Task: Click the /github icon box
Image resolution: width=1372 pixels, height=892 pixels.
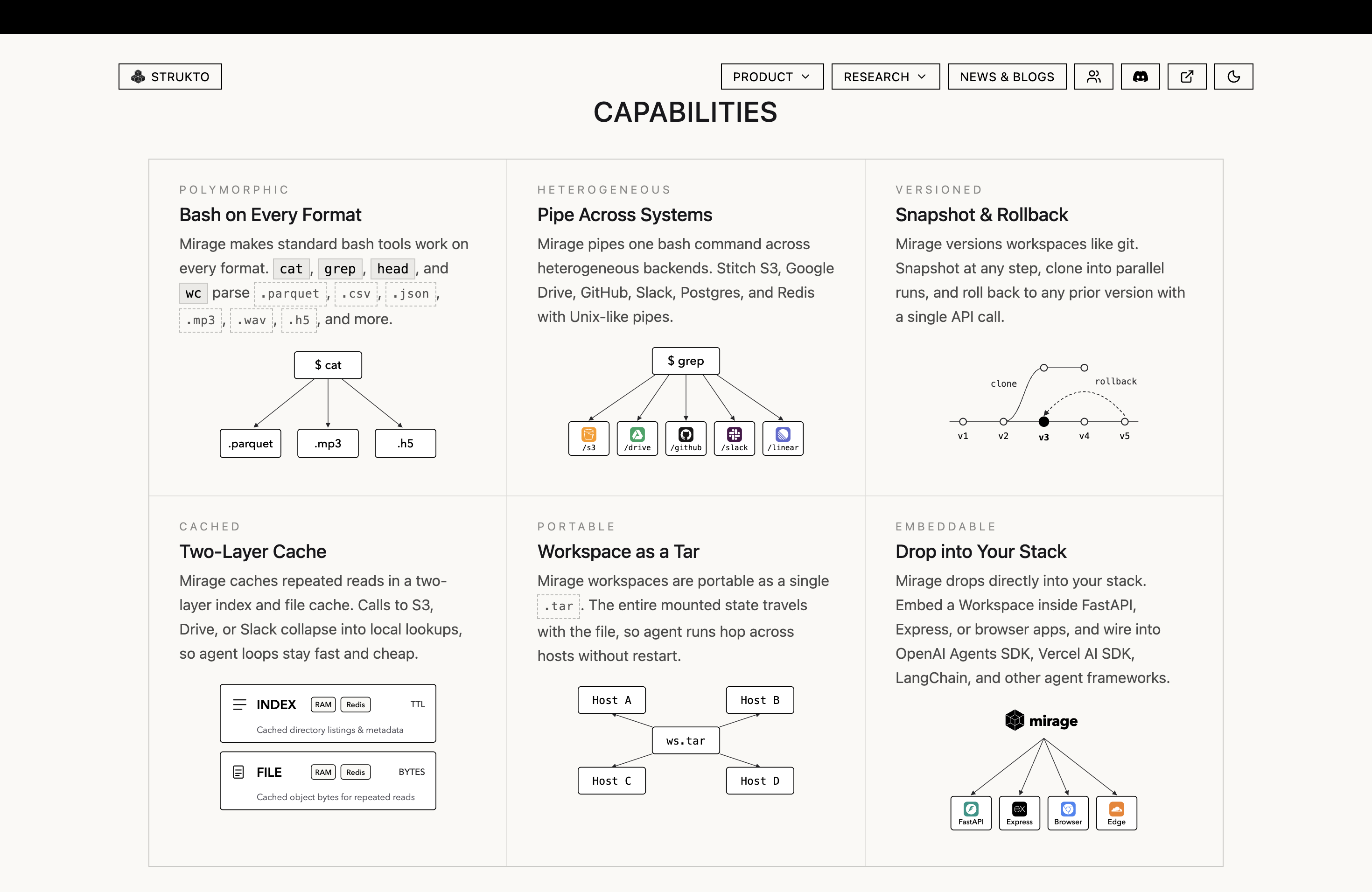Action: (686, 439)
